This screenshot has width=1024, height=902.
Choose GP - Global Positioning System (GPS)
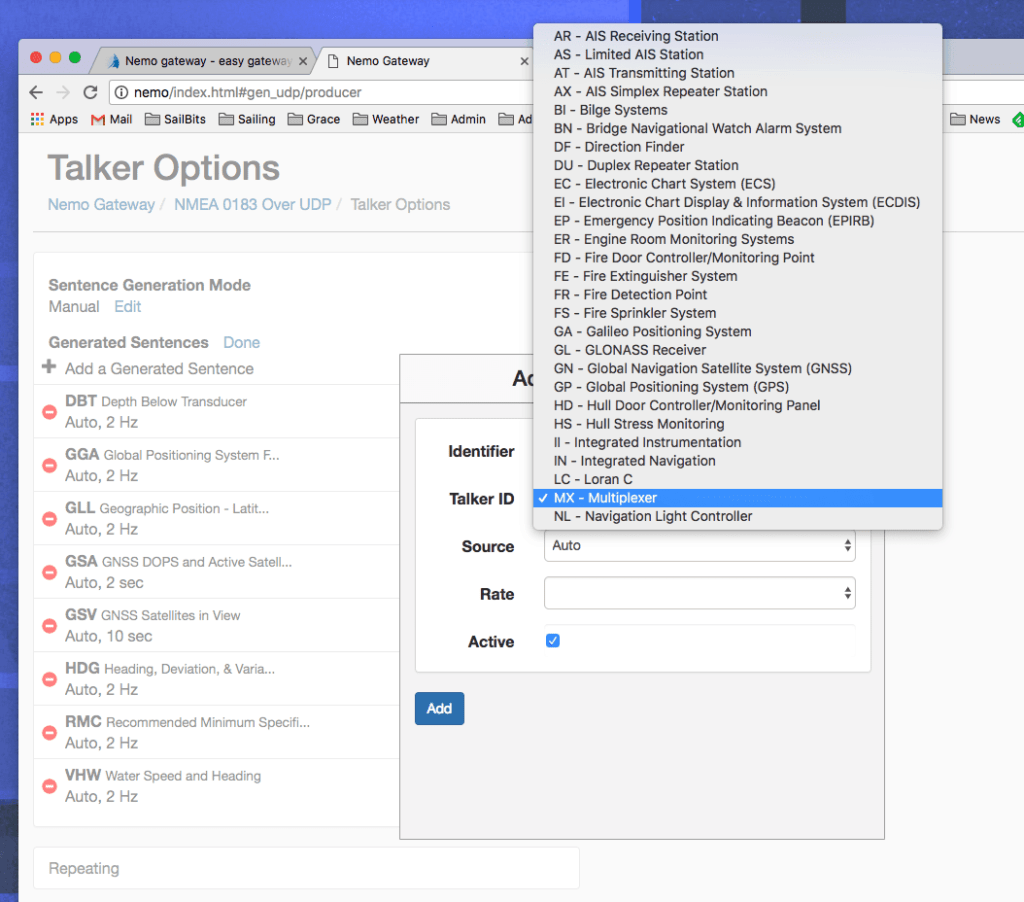(737, 387)
